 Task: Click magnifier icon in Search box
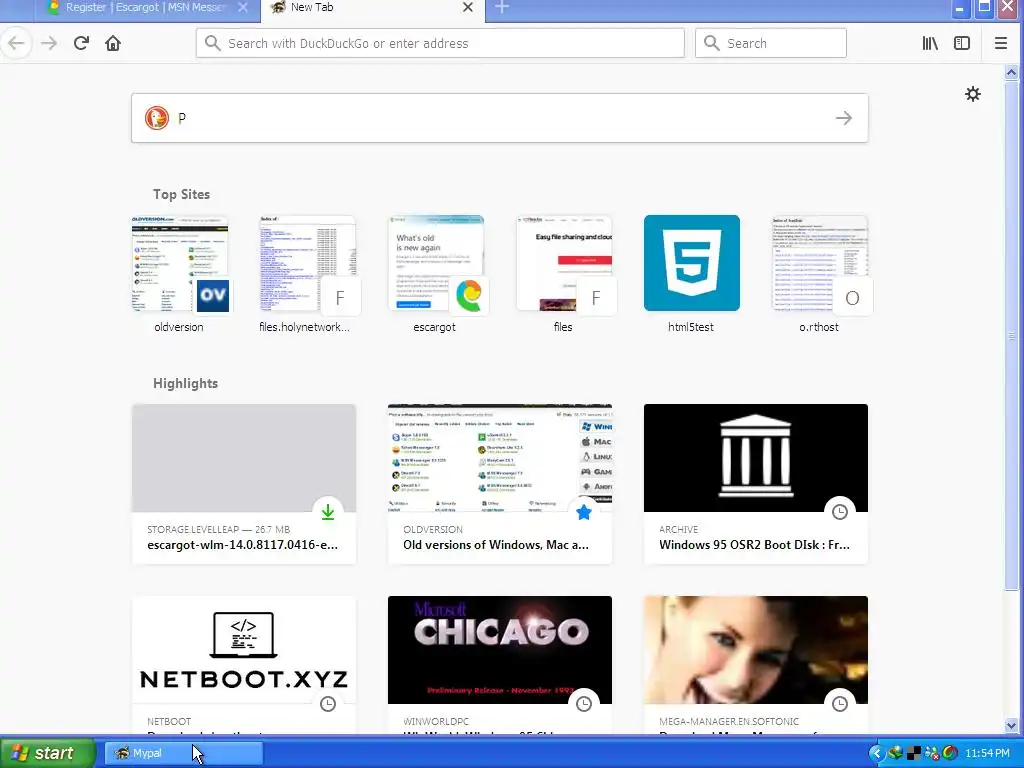point(712,43)
